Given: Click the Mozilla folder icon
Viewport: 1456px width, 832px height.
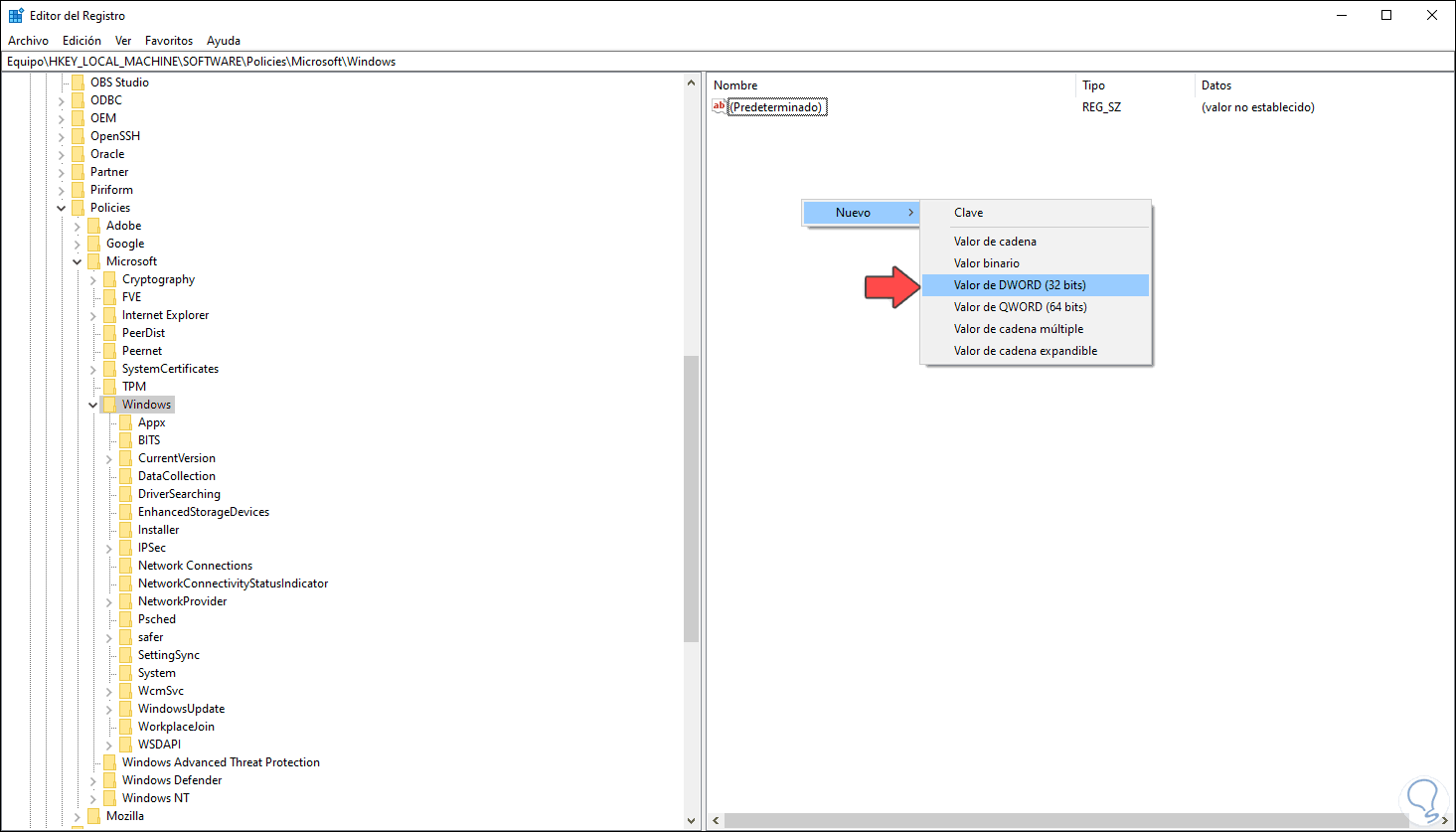Looking at the screenshot, I should click(94, 816).
